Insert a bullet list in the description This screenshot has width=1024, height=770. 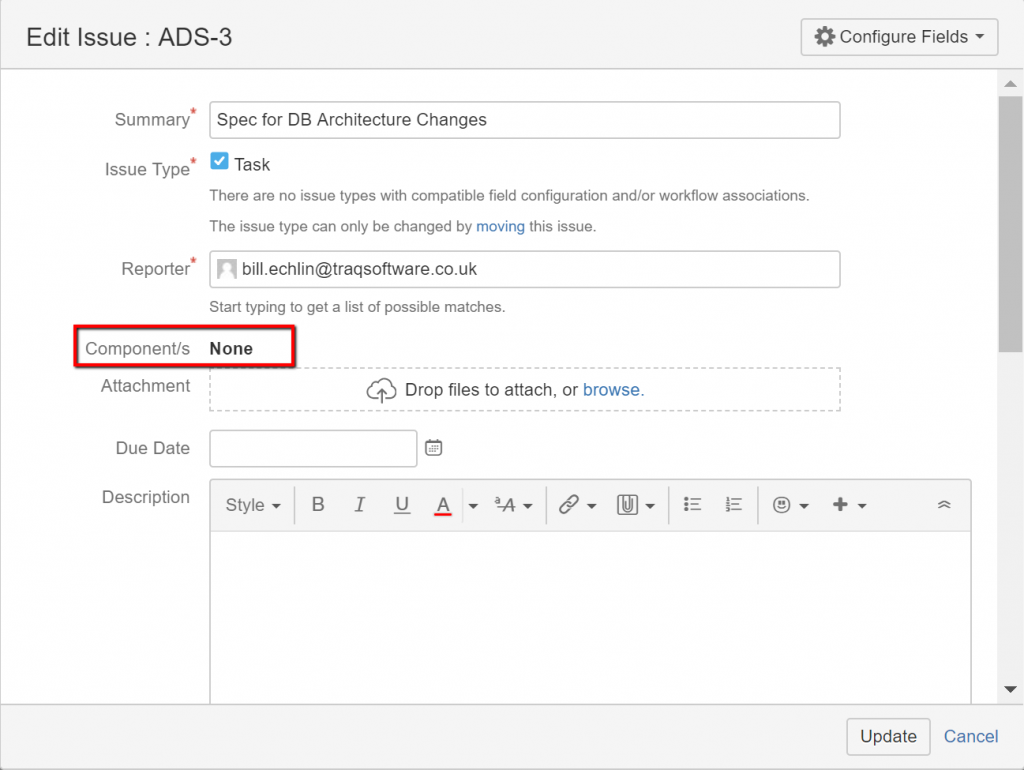[x=692, y=504]
